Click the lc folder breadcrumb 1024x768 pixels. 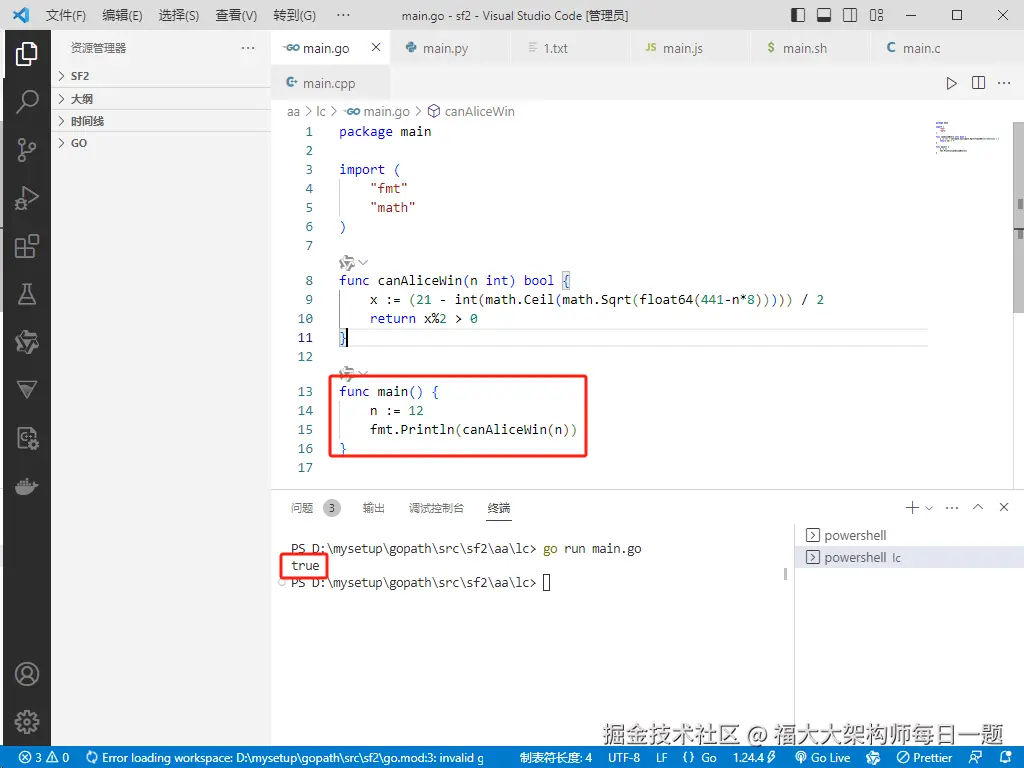[321, 111]
